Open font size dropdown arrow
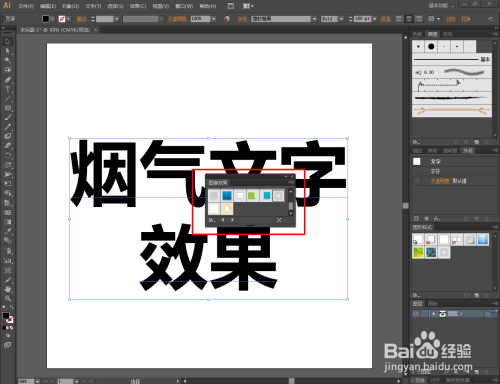This screenshot has height=384, width=500. [375, 19]
